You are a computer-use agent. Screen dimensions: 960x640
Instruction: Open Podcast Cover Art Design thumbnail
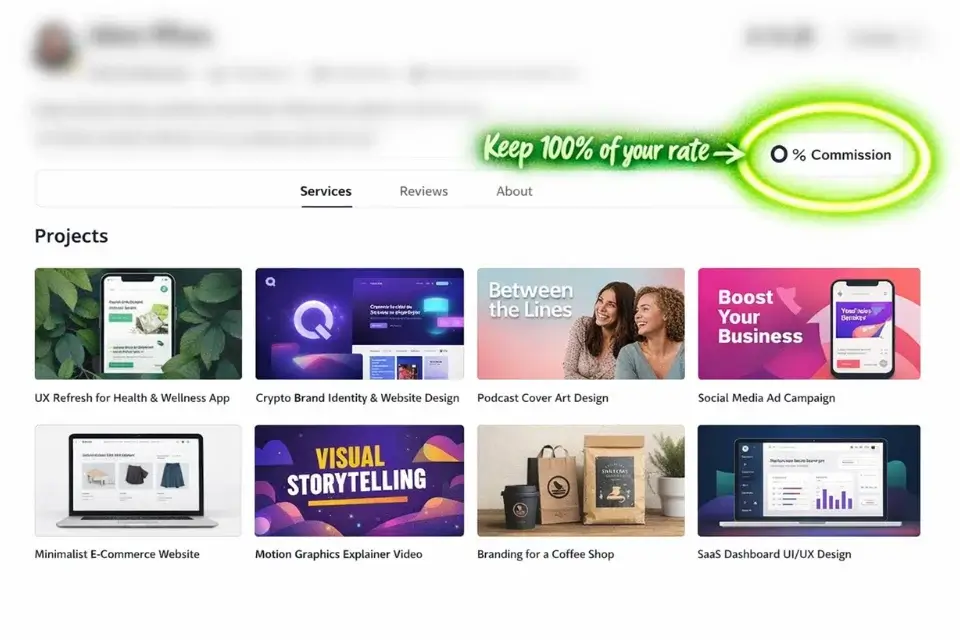[x=581, y=323]
